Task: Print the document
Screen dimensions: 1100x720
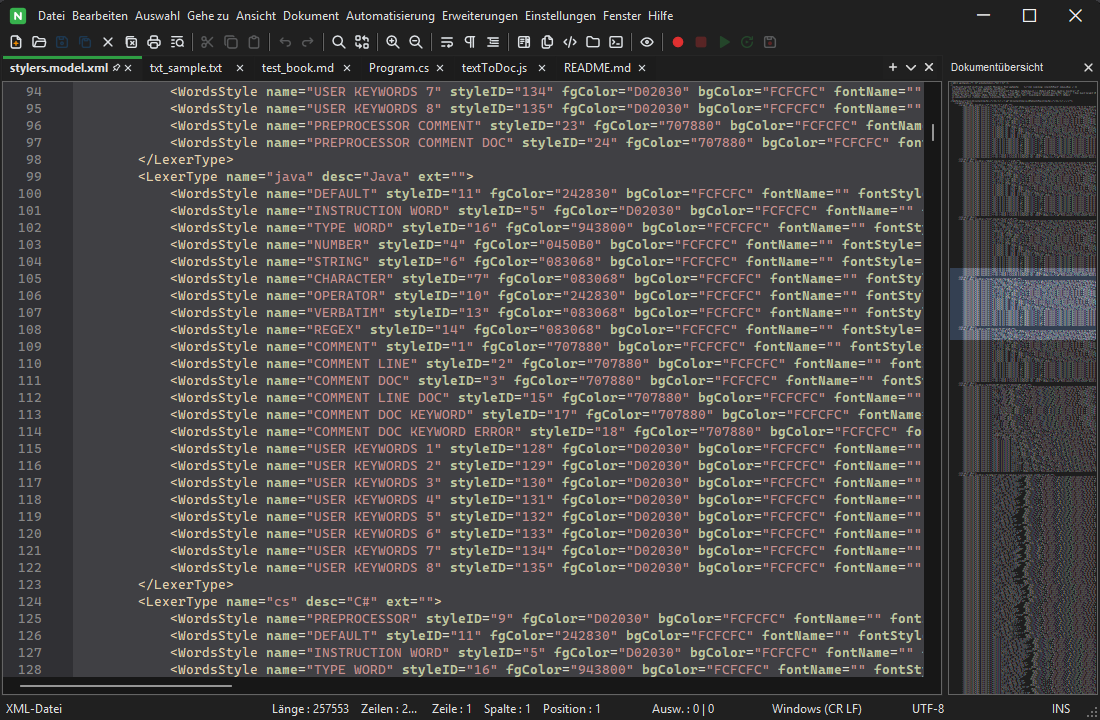Action: [154, 42]
